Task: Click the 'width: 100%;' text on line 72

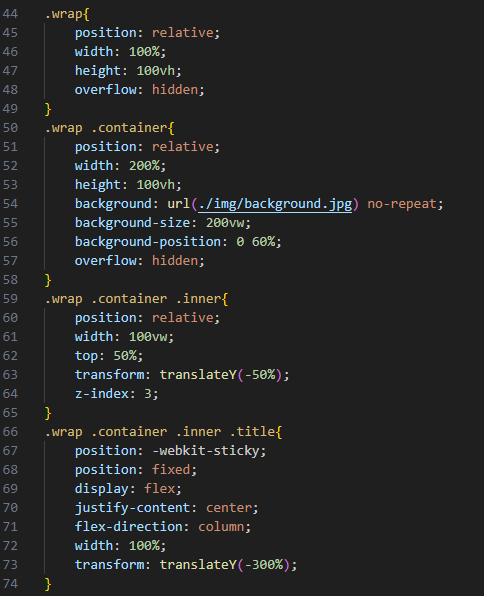Action: pyautogui.click(x=121, y=546)
